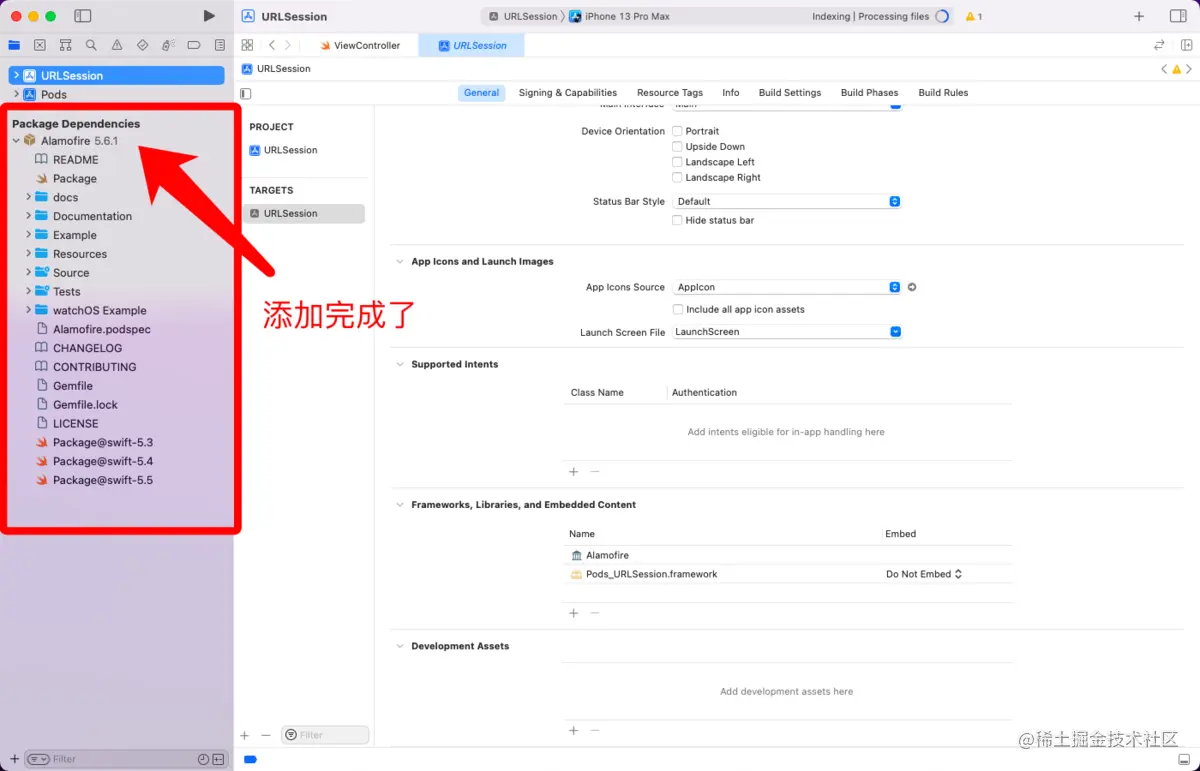Enable Landscape Left orientation
Image resolution: width=1200 pixels, height=771 pixels.
coord(677,162)
